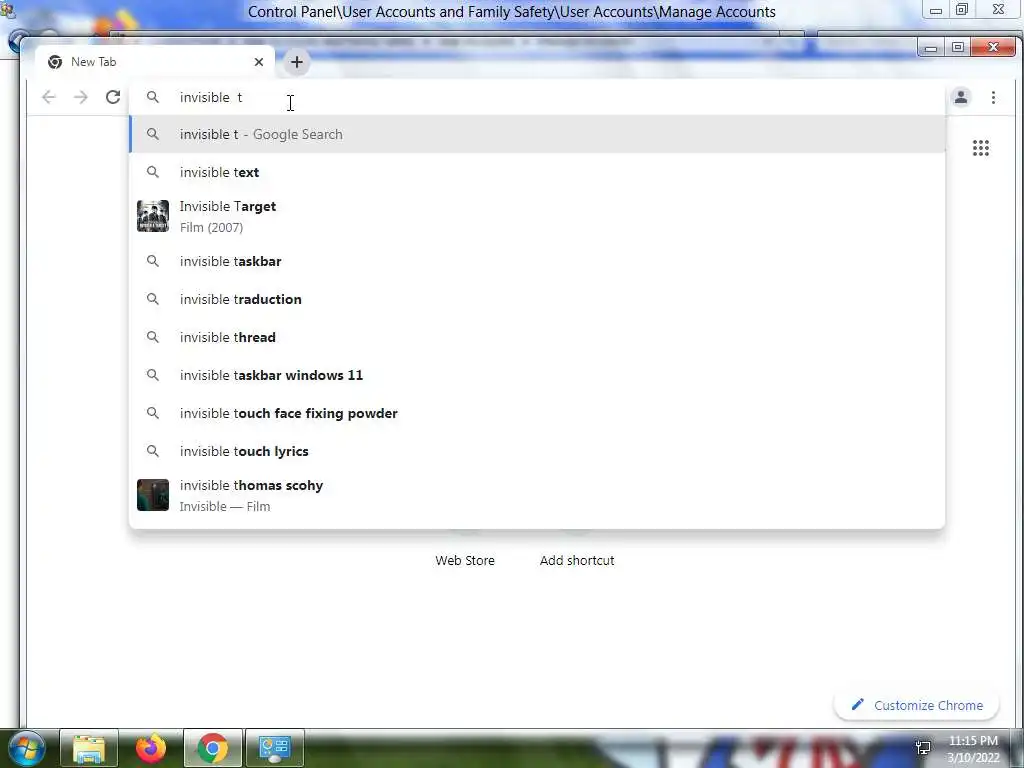Click the Invisible film poster thumbnail
1024x768 pixels.
click(x=153, y=495)
